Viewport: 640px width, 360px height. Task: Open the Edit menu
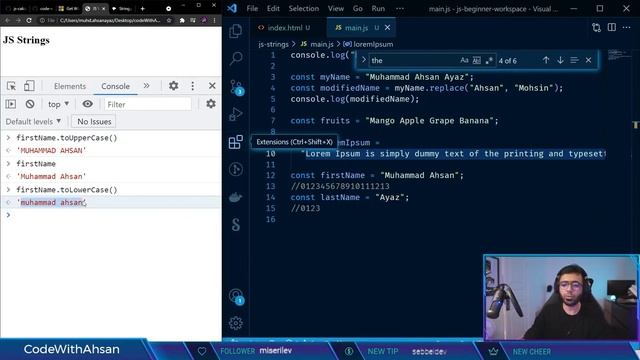pyautogui.click(x=273, y=8)
